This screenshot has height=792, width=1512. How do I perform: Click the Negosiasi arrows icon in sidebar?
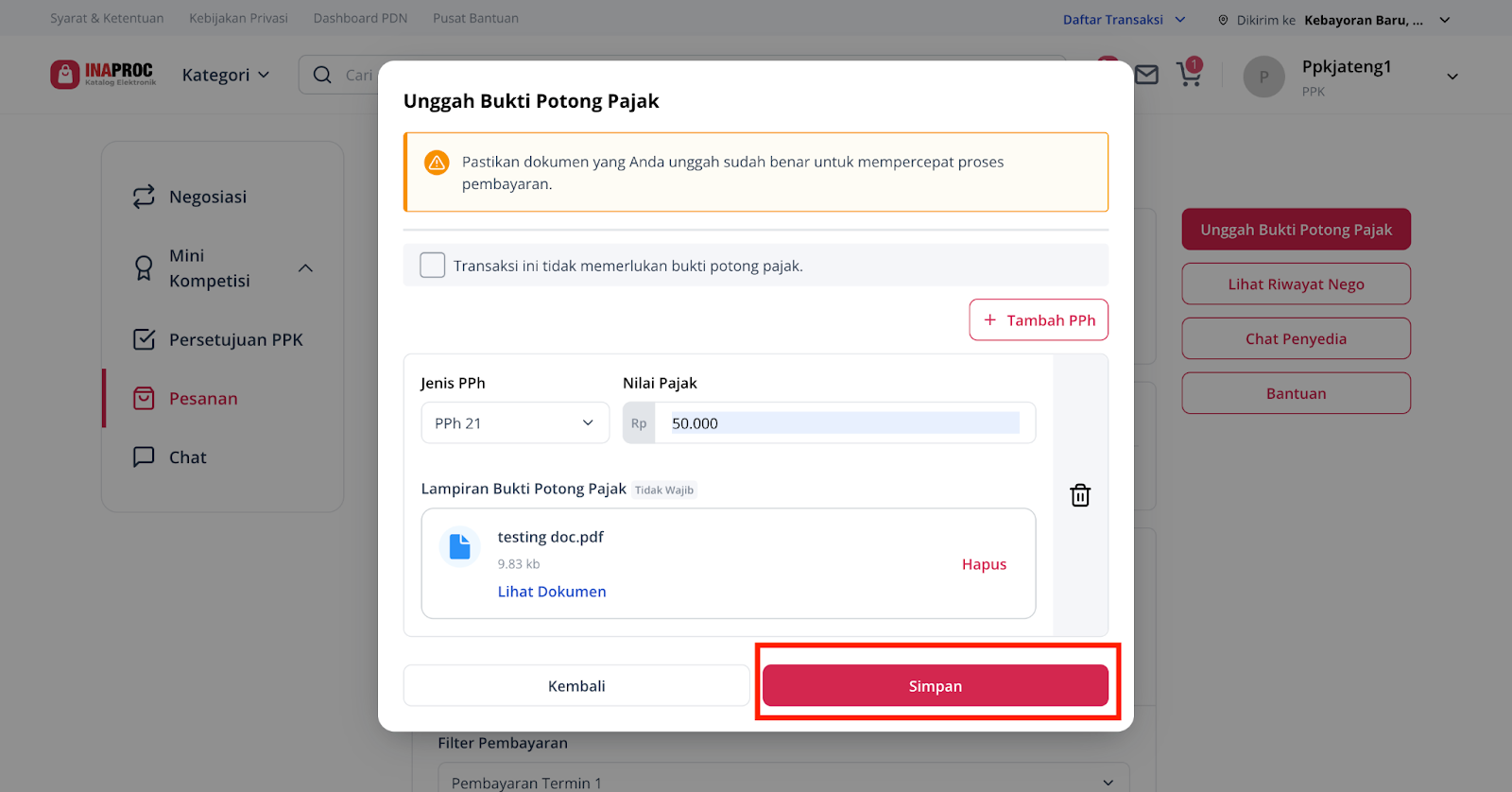tap(144, 197)
